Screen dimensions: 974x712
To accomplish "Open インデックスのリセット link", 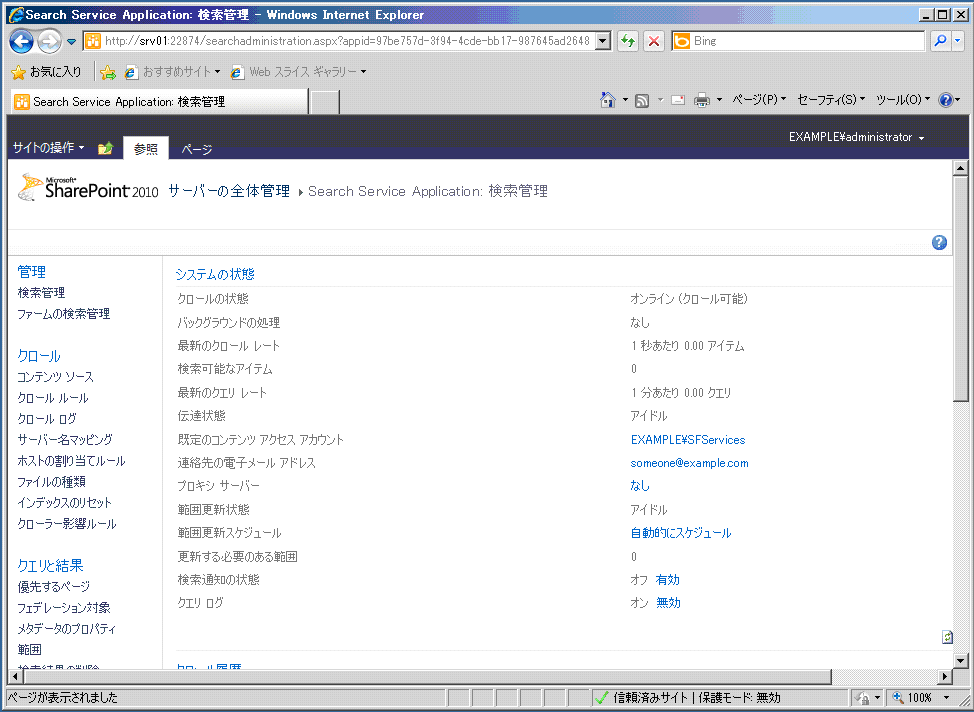I will coord(65,503).
